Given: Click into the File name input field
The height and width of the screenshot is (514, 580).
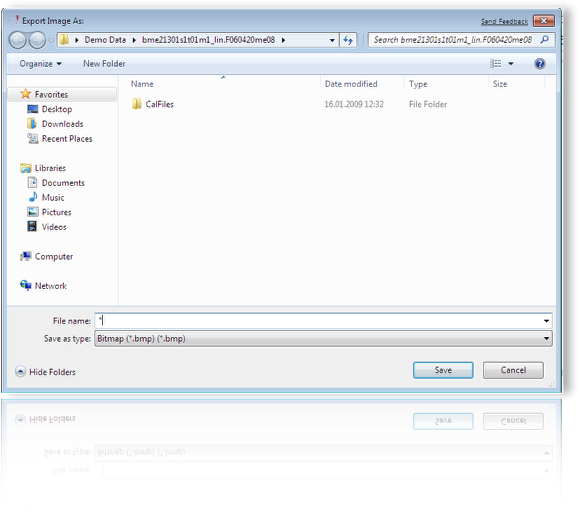Looking at the screenshot, I should pos(318,321).
